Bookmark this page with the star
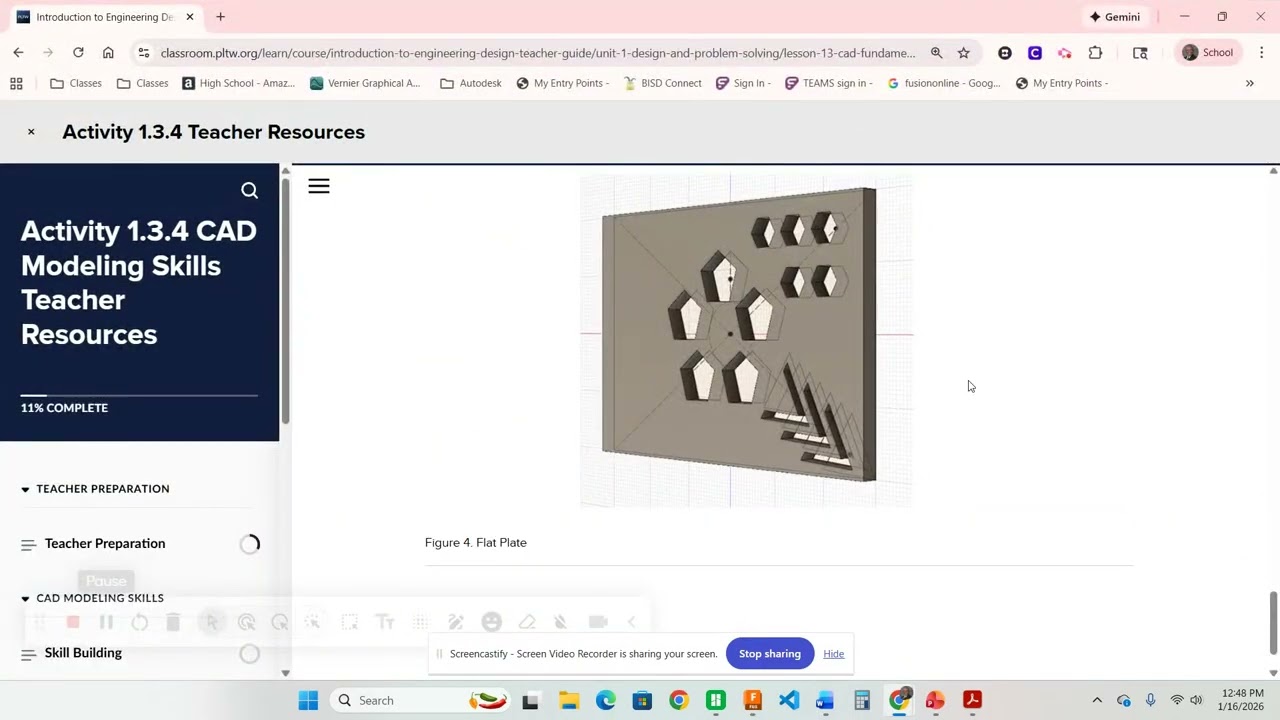Screen dimensions: 1280x720 [963, 53]
